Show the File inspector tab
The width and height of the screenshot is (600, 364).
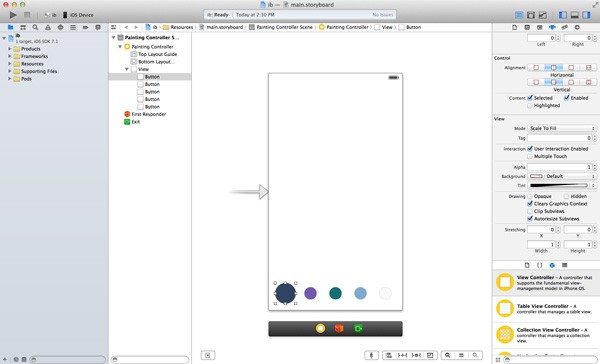pyautogui.click(x=515, y=28)
